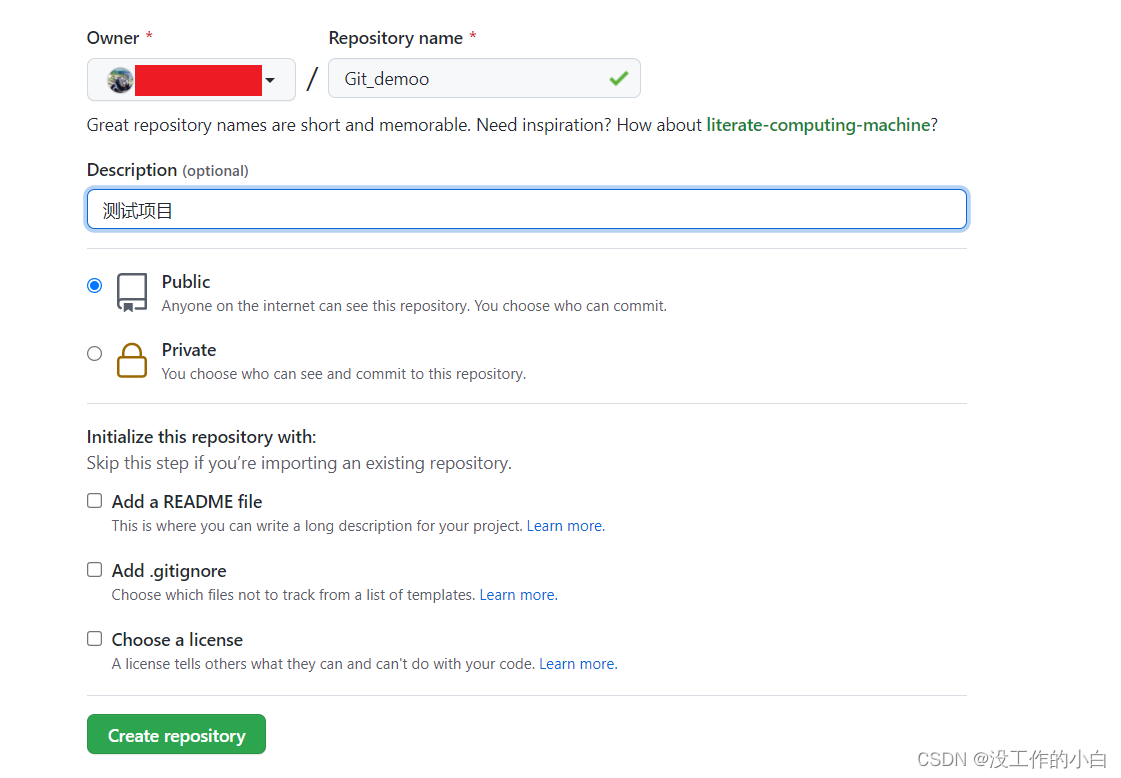1121x778 pixels.
Task: Click the Add .gitignore label
Action: click(169, 571)
